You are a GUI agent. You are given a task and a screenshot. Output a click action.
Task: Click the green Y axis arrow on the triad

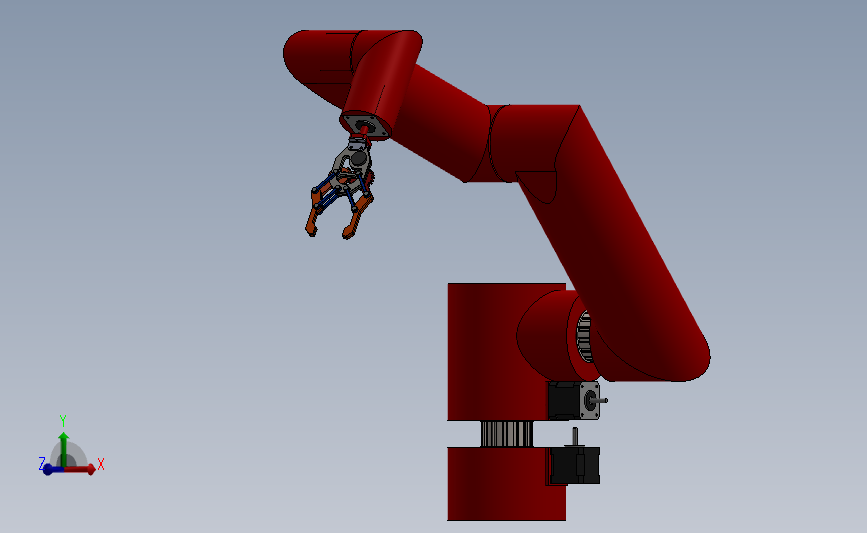(64, 449)
